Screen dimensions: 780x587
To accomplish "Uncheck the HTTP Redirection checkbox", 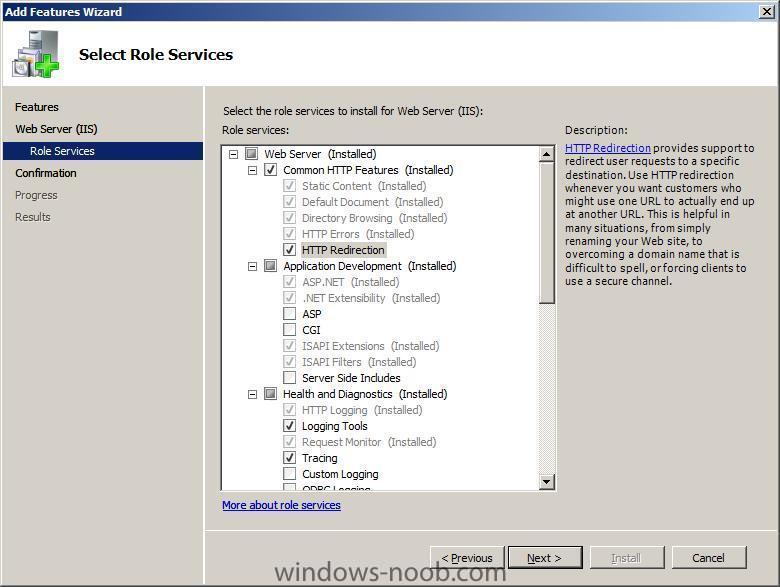I will [x=289, y=250].
